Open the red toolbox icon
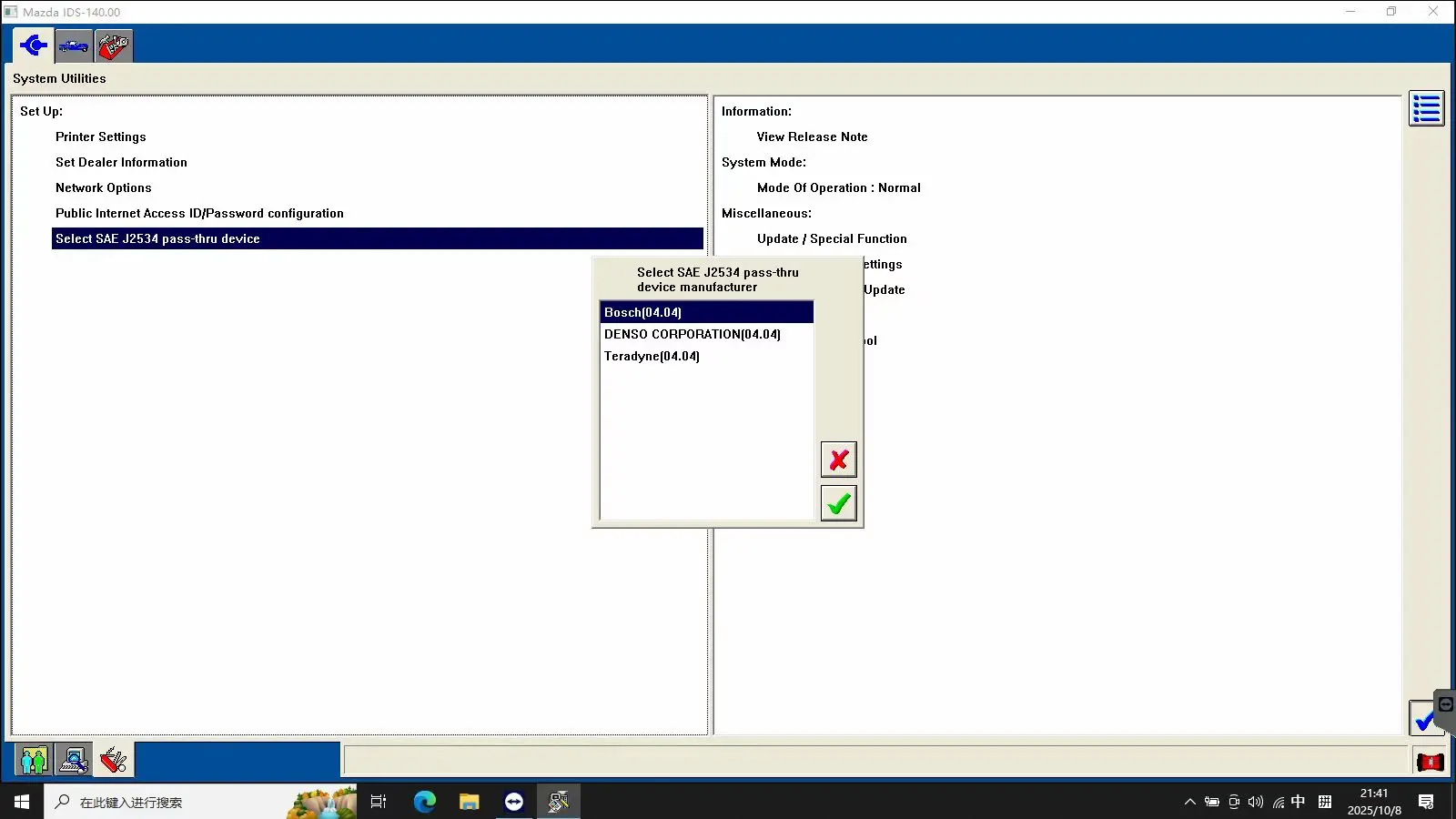 (114, 45)
